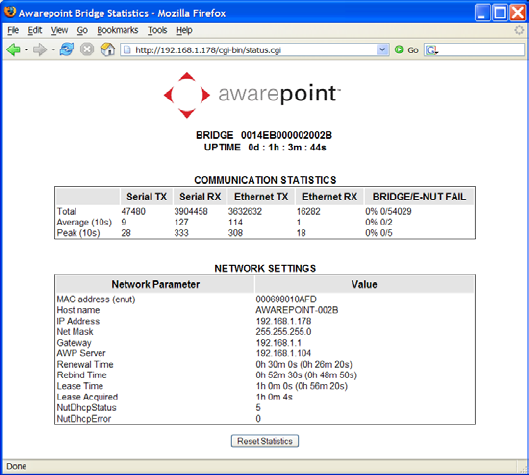Click the BRIDGE 0014EB000002002B heading
Viewport: 529px width, 475px height.
[x=264, y=135]
